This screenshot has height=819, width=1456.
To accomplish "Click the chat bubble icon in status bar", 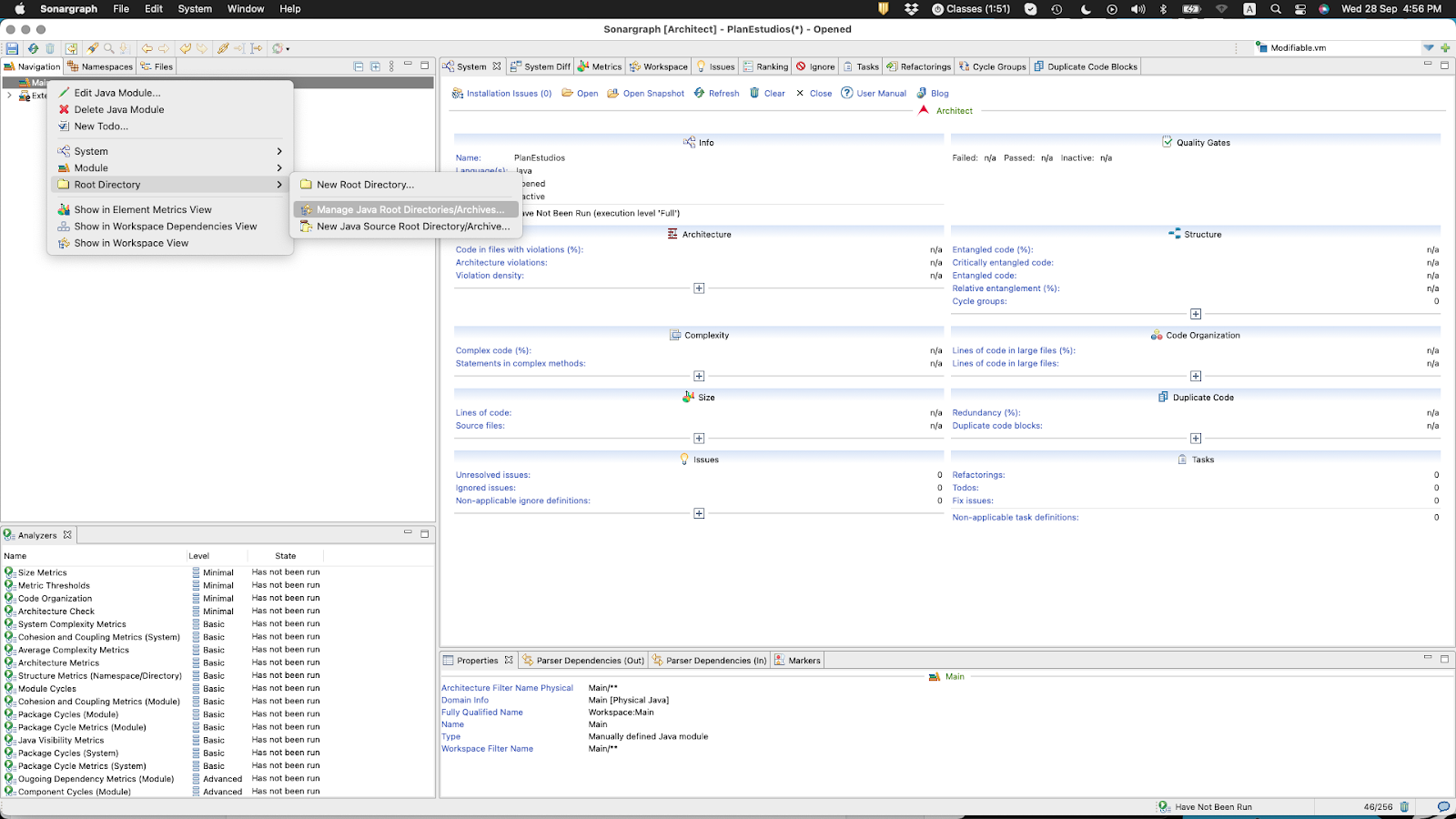I will tap(1443, 806).
